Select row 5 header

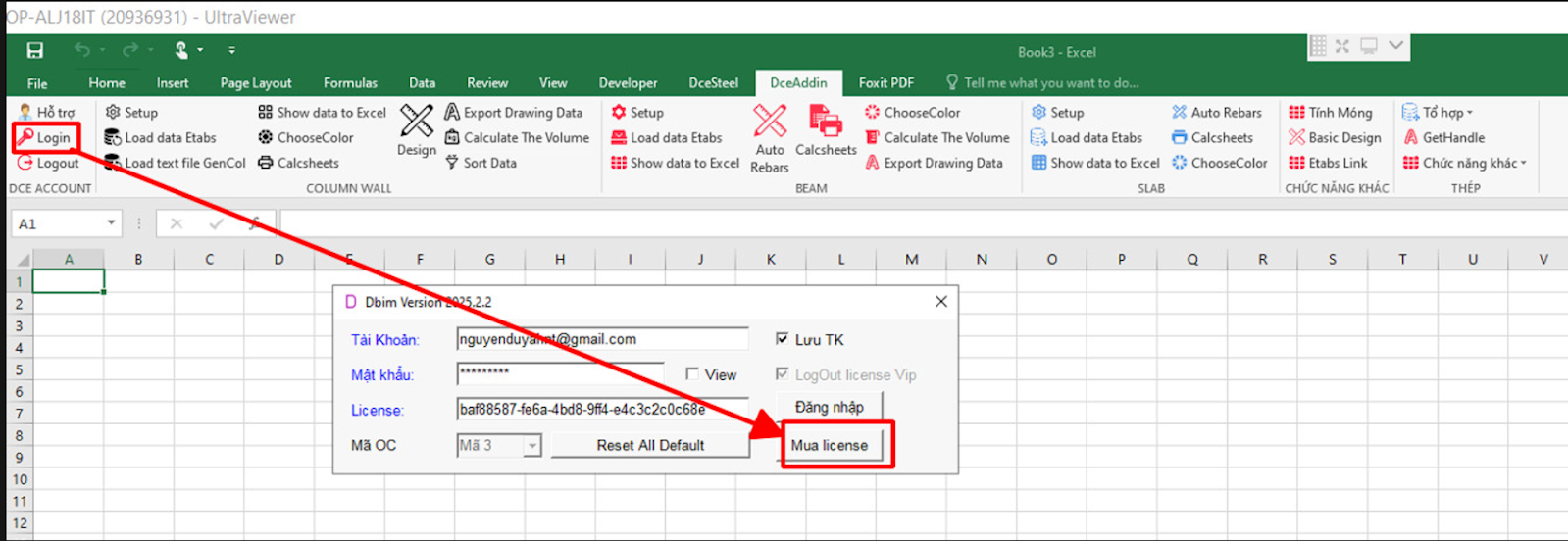(x=19, y=370)
